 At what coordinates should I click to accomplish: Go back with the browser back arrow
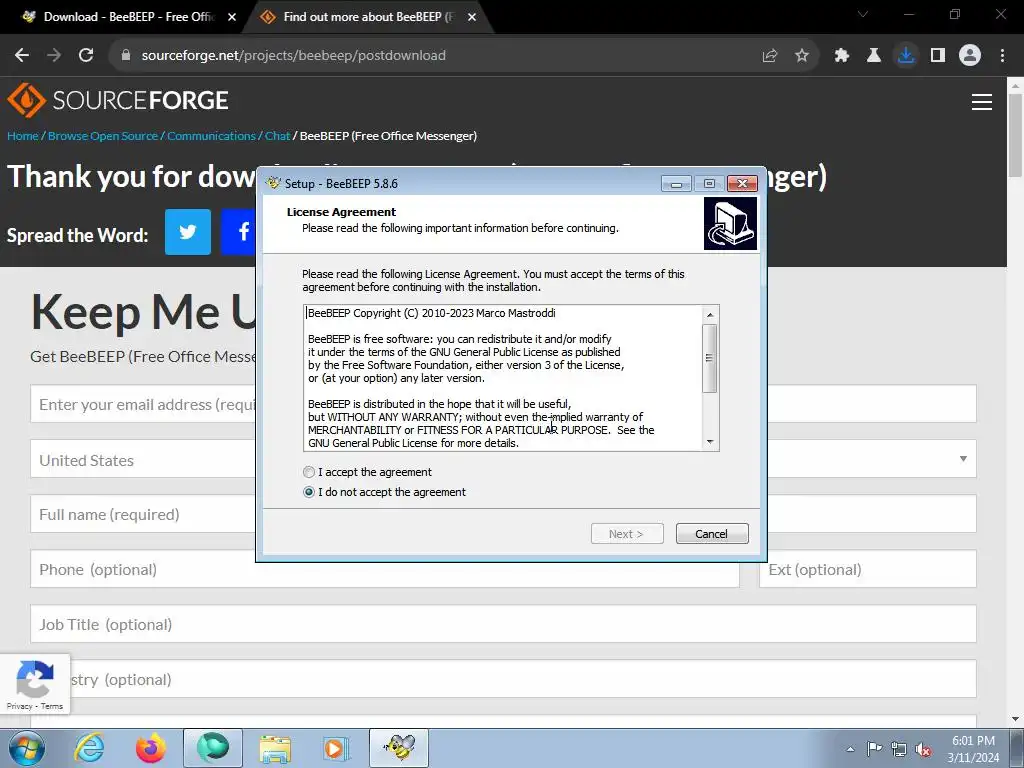(x=22, y=56)
